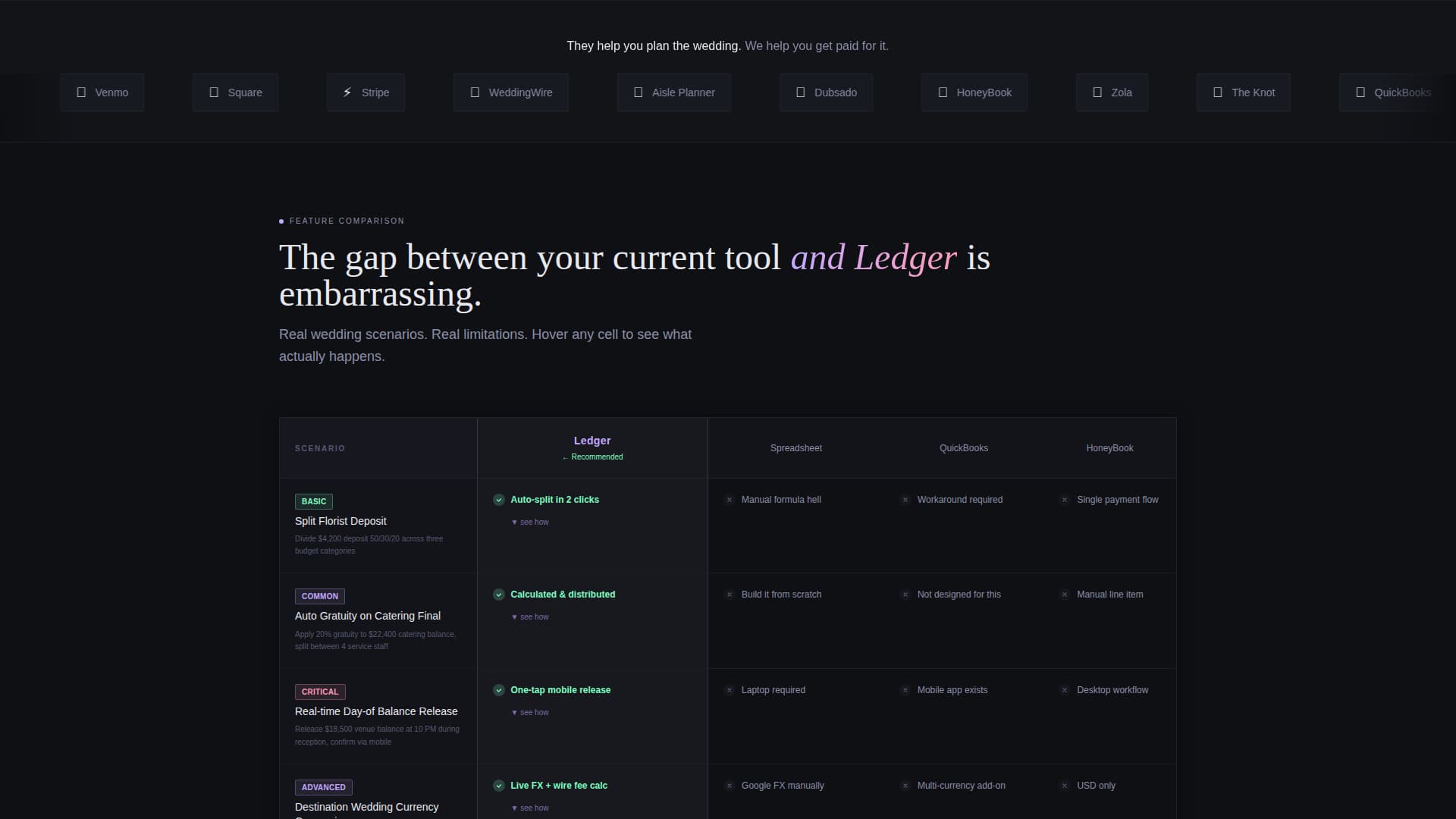Click the 'Single payment flow' cell

tap(1109, 526)
